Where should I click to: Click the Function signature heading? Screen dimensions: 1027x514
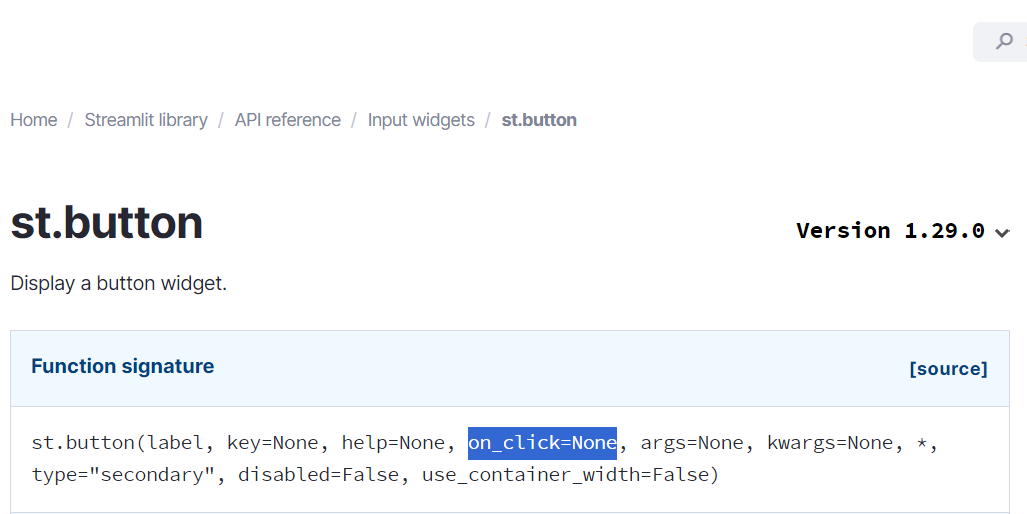123,366
